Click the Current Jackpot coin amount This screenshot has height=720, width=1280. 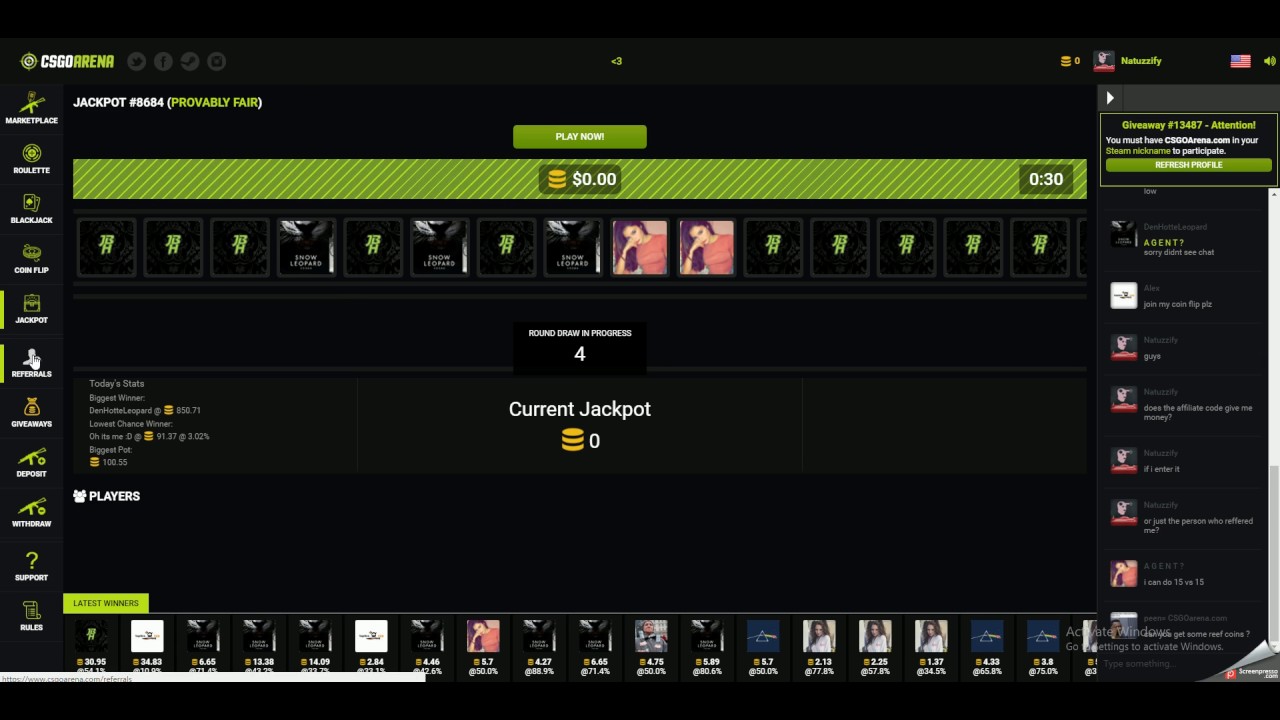580,441
